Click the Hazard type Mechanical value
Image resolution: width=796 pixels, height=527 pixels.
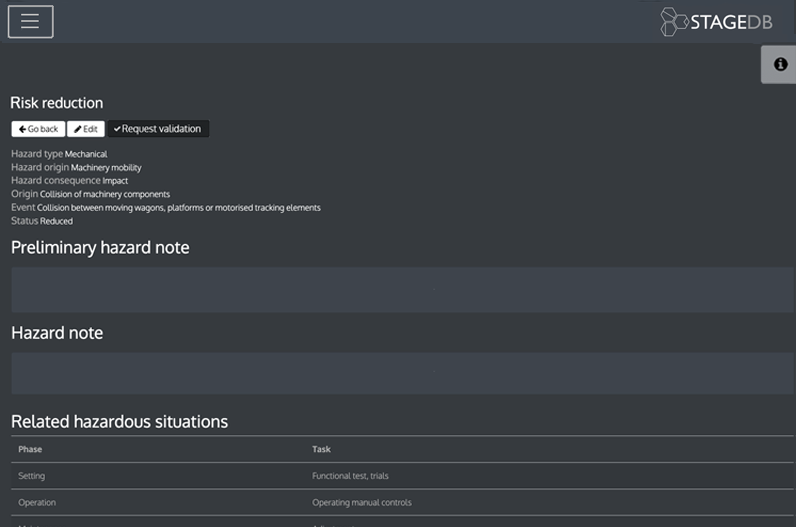(x=86, y=154)
